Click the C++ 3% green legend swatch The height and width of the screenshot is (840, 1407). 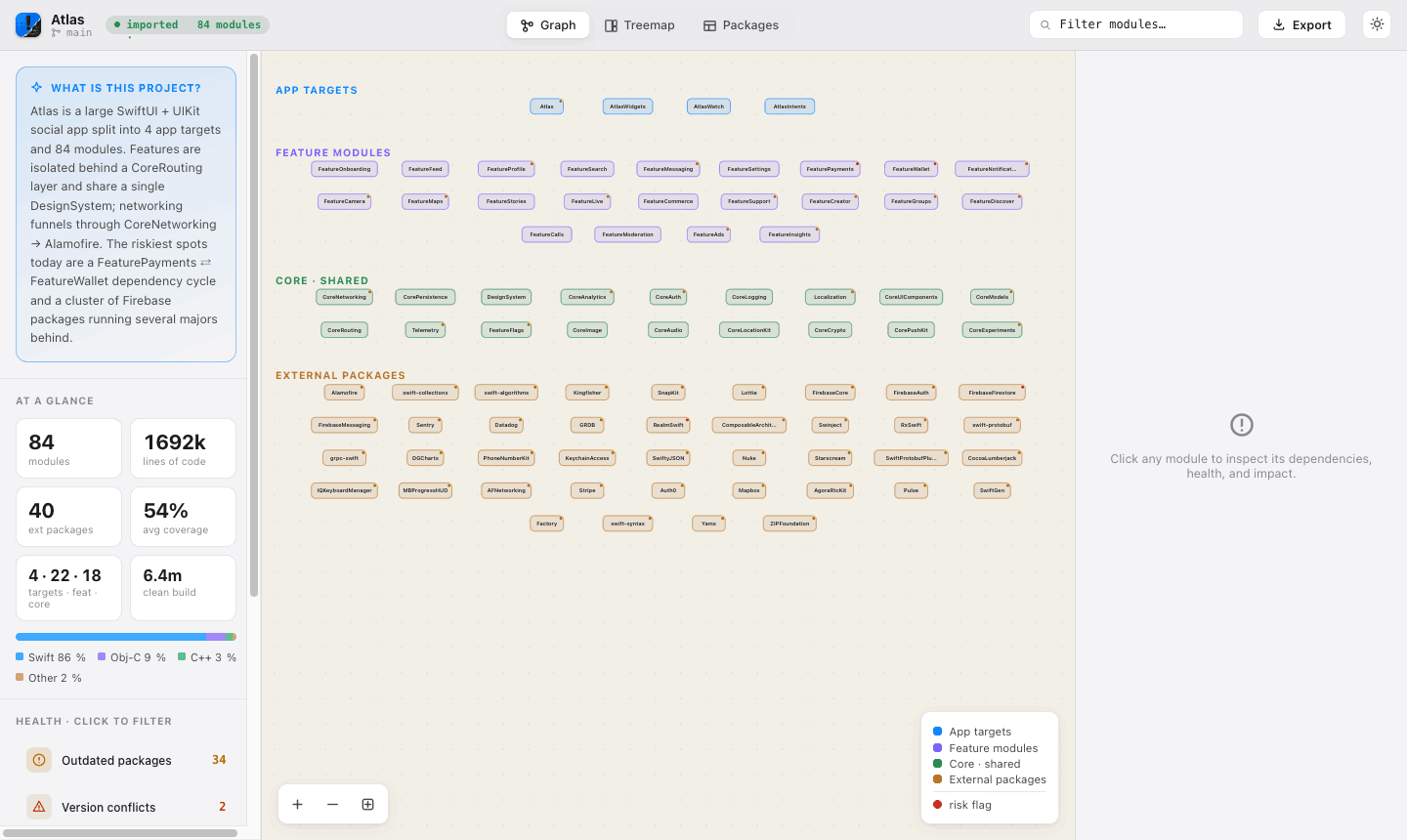pyautogui.click(x=182, y=657)
